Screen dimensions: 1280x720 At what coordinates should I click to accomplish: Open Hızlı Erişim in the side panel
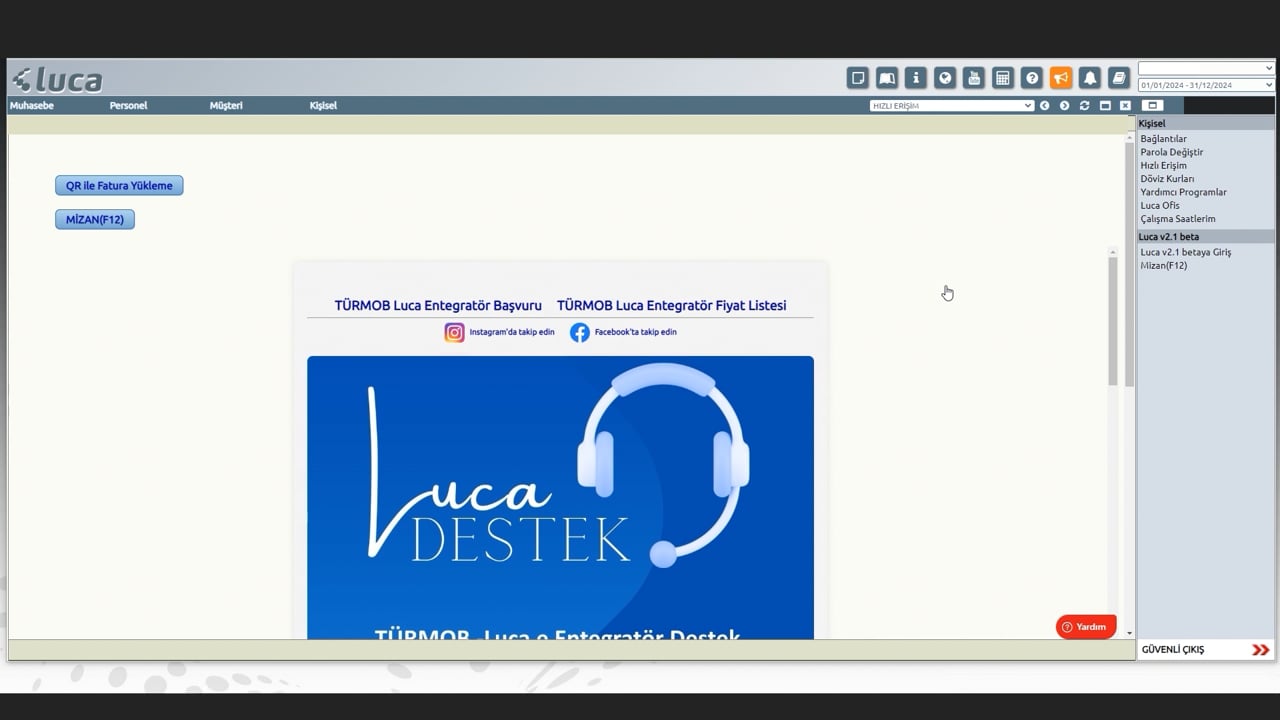click(1163, 166)
